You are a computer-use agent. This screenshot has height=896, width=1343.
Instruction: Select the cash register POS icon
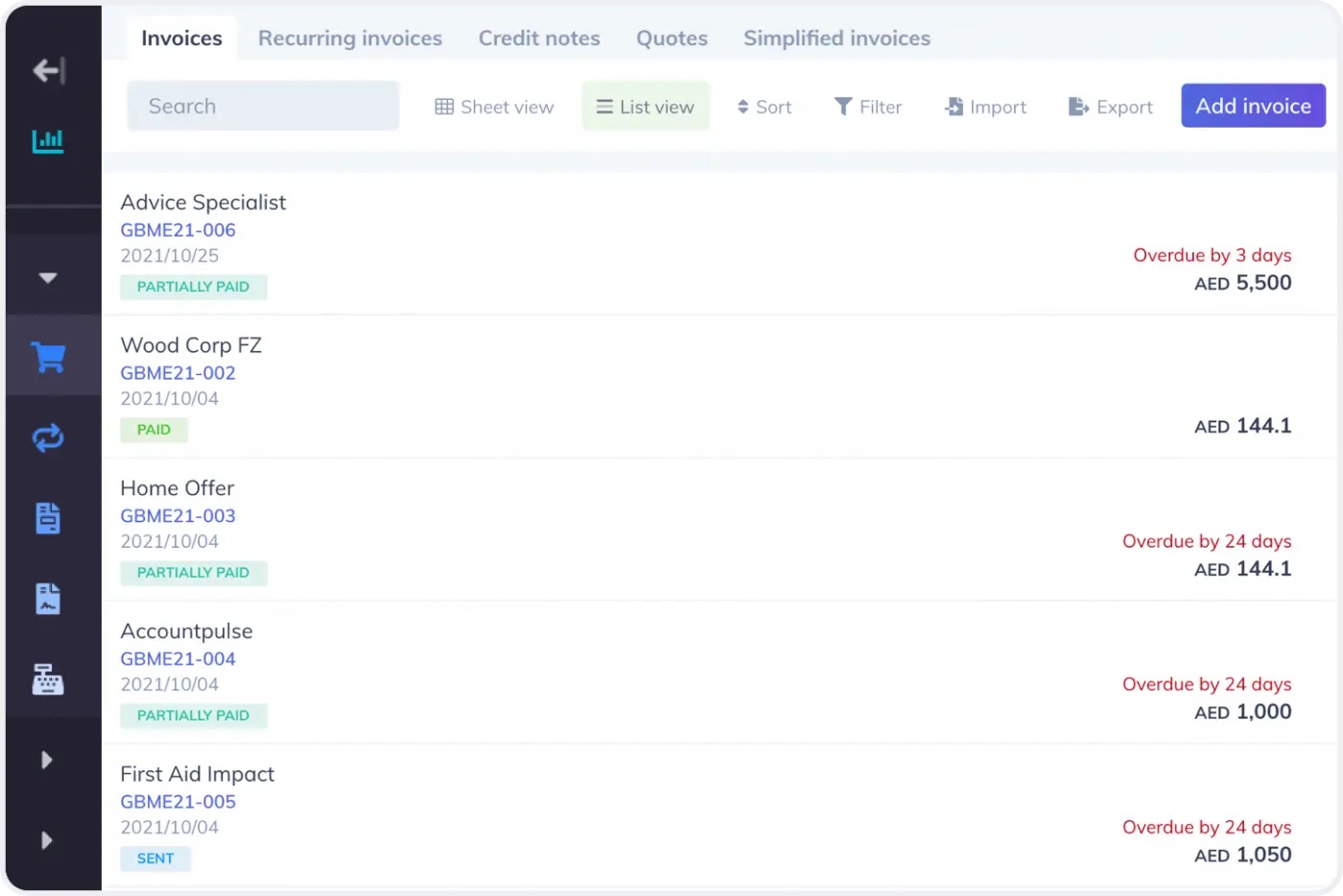pos(47,679)
